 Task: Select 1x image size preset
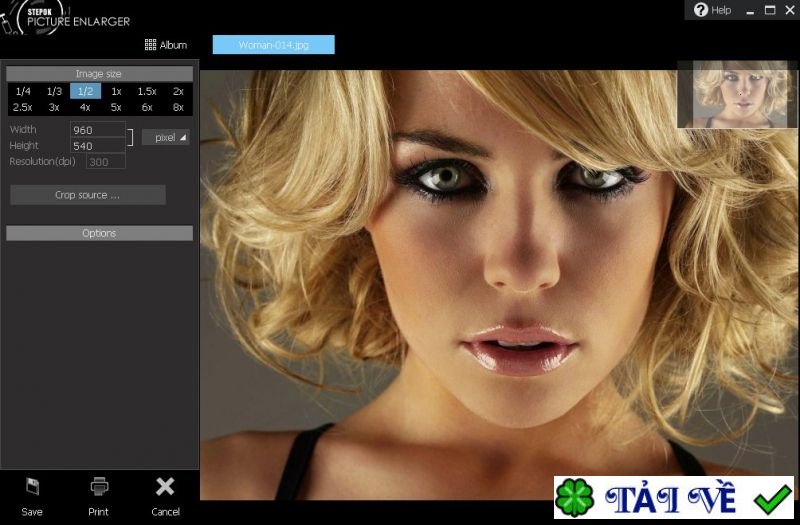[x=116, y=91]
